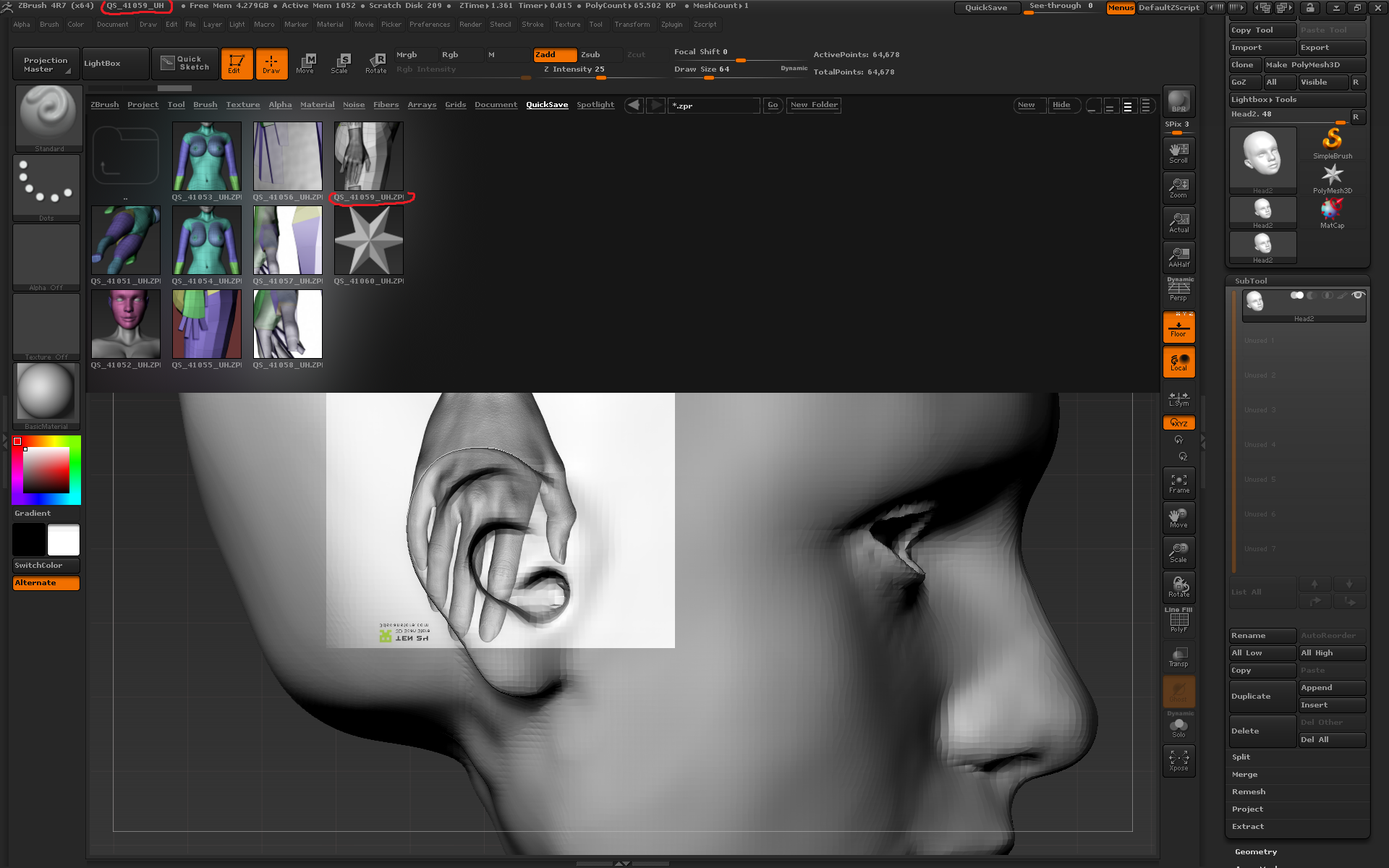The image size is (1389, 868).
Task: Click the Projection Master tab item
Action: [x=44, y=63]
